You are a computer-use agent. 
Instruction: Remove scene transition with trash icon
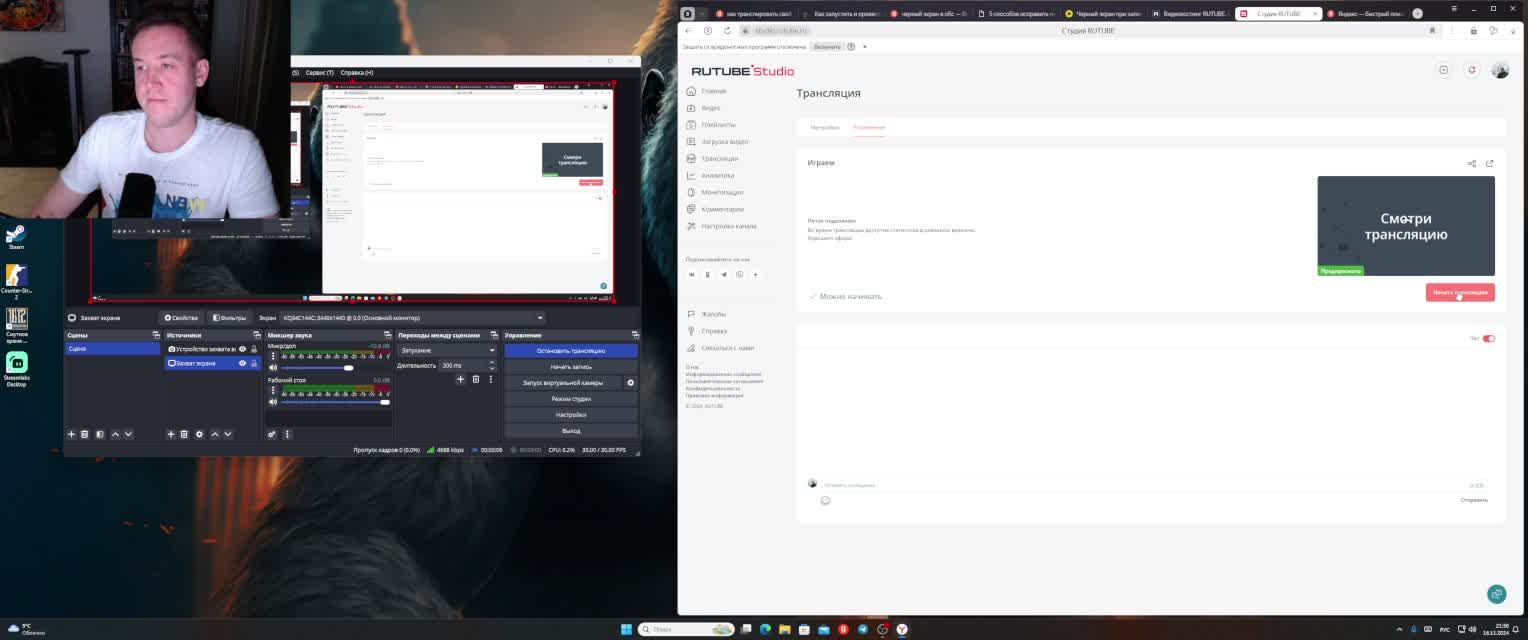[476, 379]
